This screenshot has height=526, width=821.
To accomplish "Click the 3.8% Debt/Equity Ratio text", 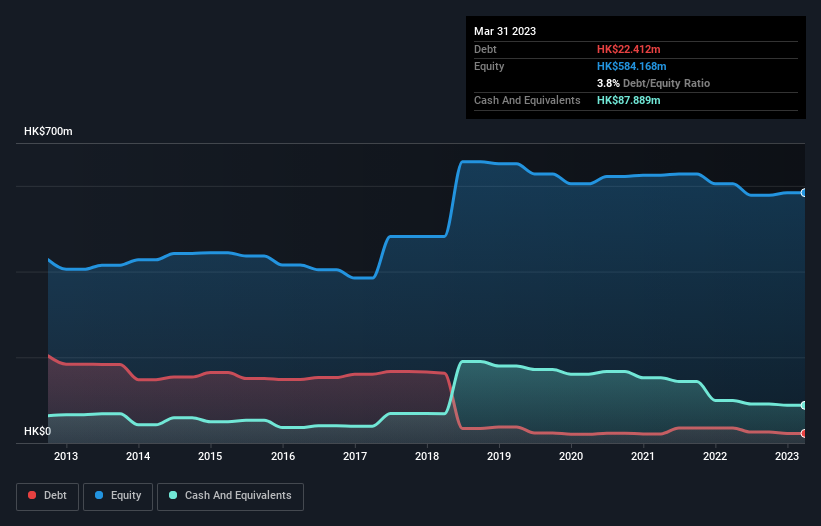I will 653,83.
